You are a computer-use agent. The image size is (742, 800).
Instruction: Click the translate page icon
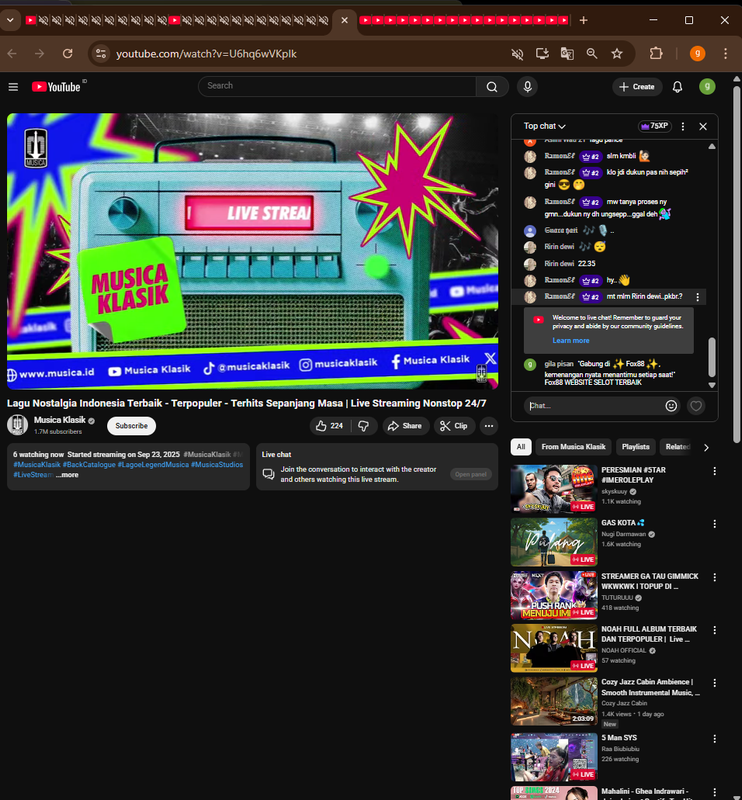click(567, 54)
